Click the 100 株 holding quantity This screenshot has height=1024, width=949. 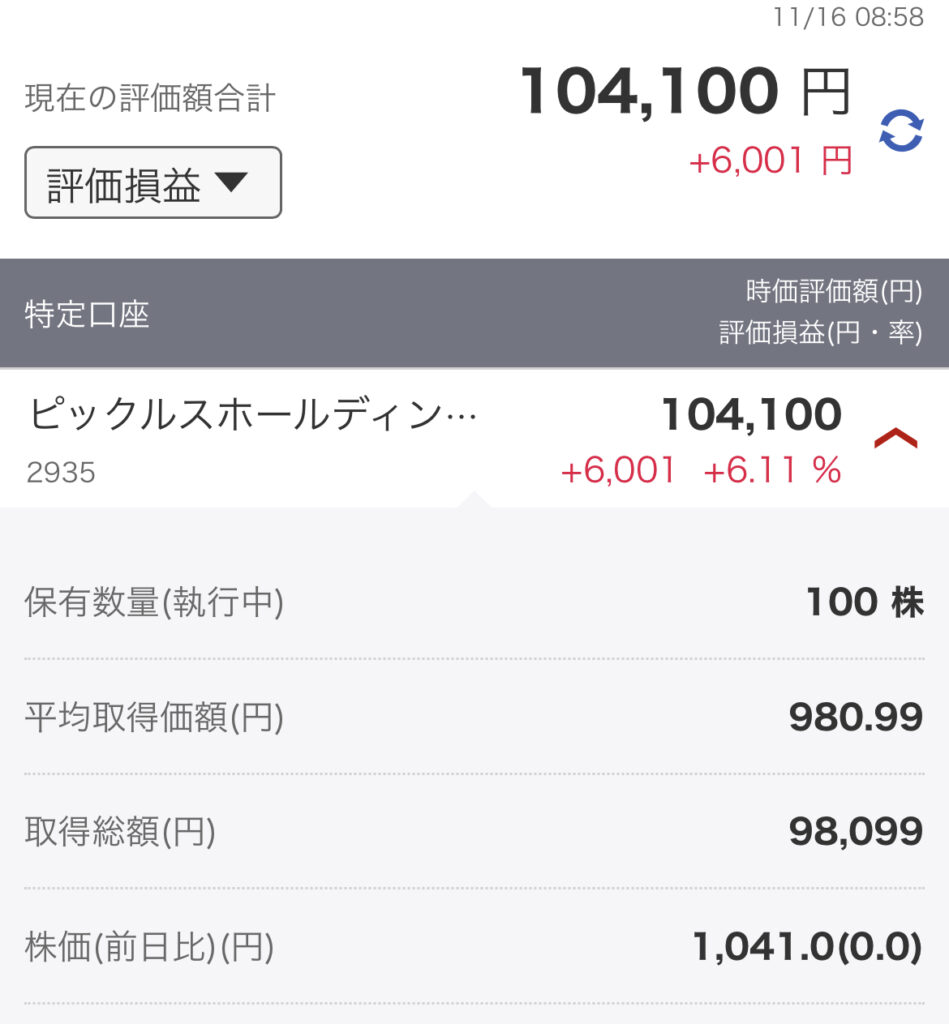click(865, 602)
